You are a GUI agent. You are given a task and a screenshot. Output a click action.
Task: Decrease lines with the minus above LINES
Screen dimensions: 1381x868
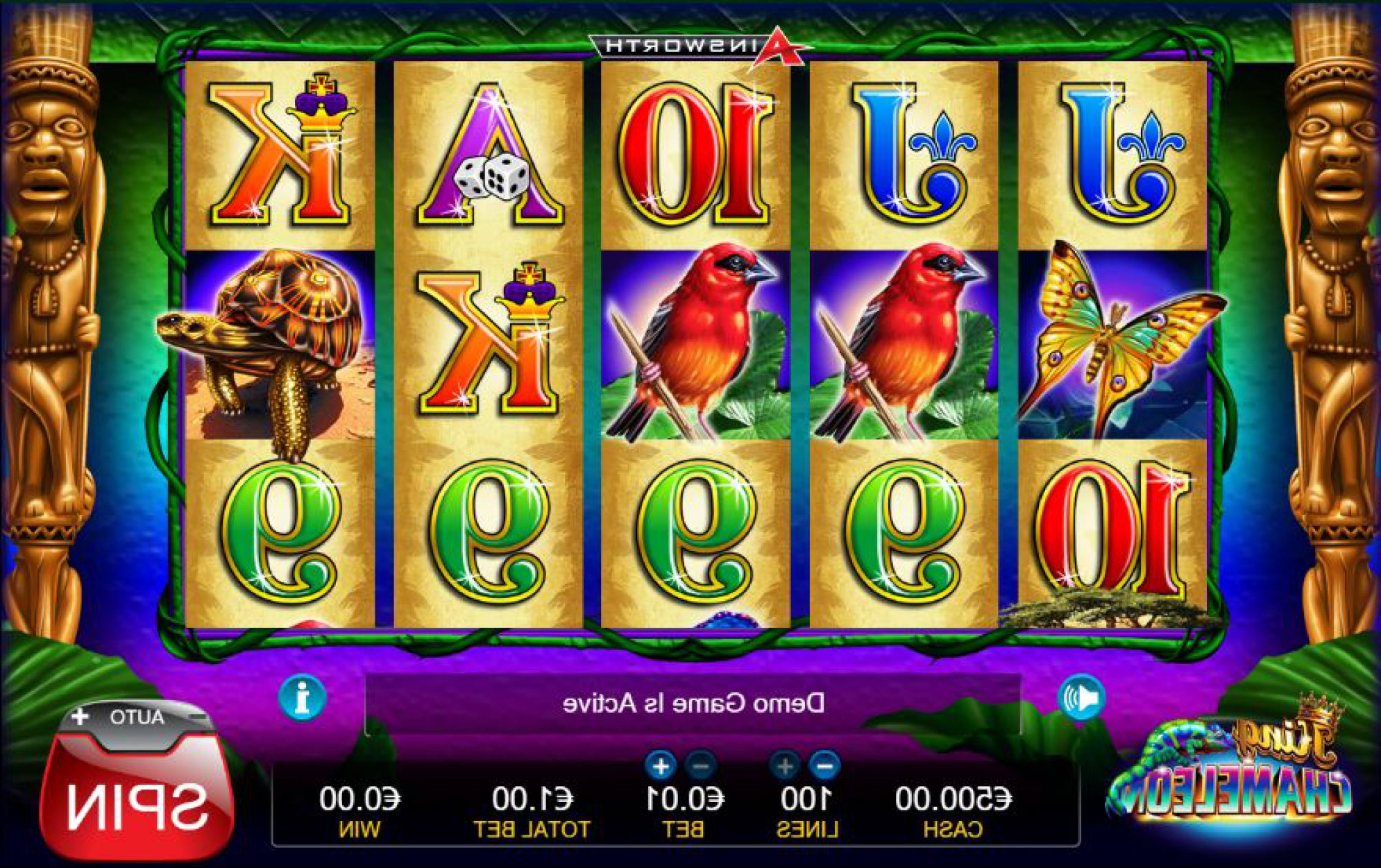[x=824, y=767]
